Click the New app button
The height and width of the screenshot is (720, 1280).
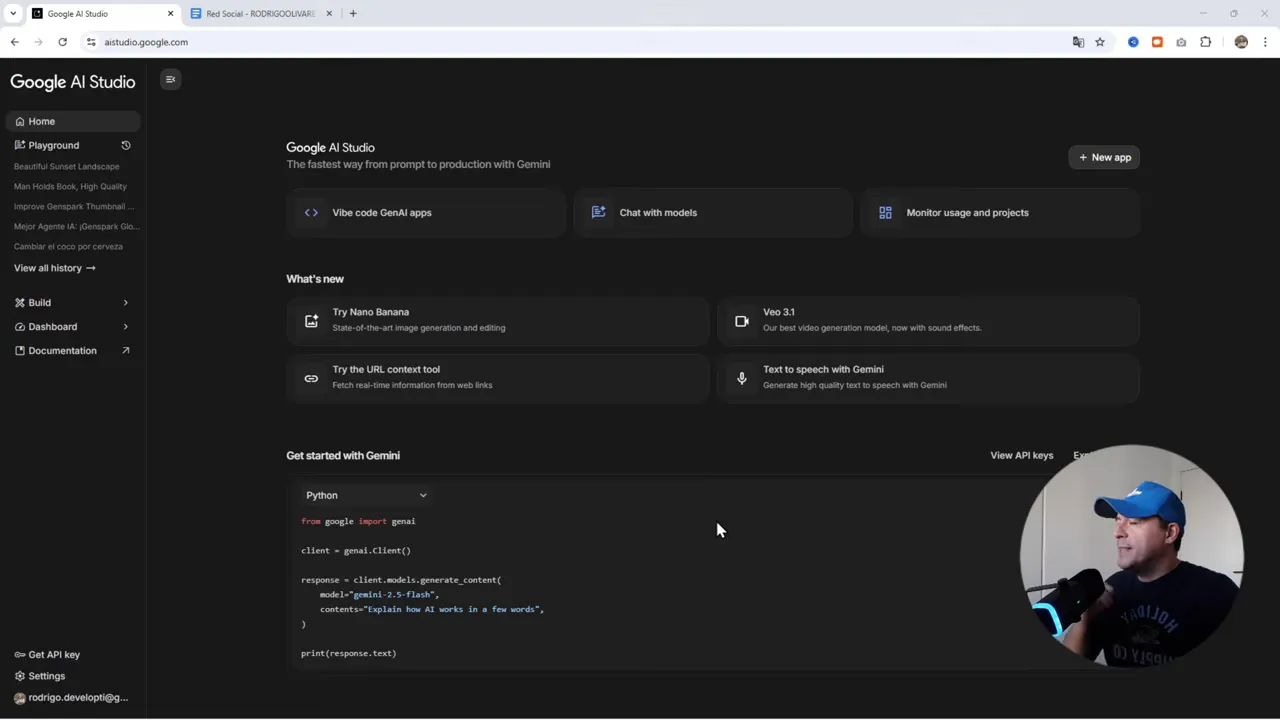click(1104, 157)
